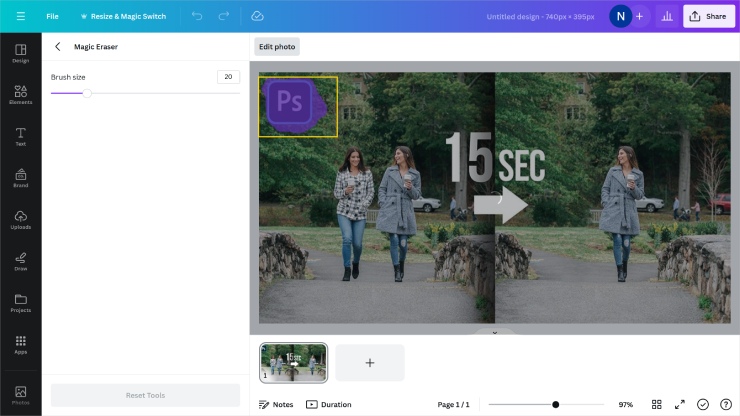
Task: Click the cloud save status icon
Action: 257,17
